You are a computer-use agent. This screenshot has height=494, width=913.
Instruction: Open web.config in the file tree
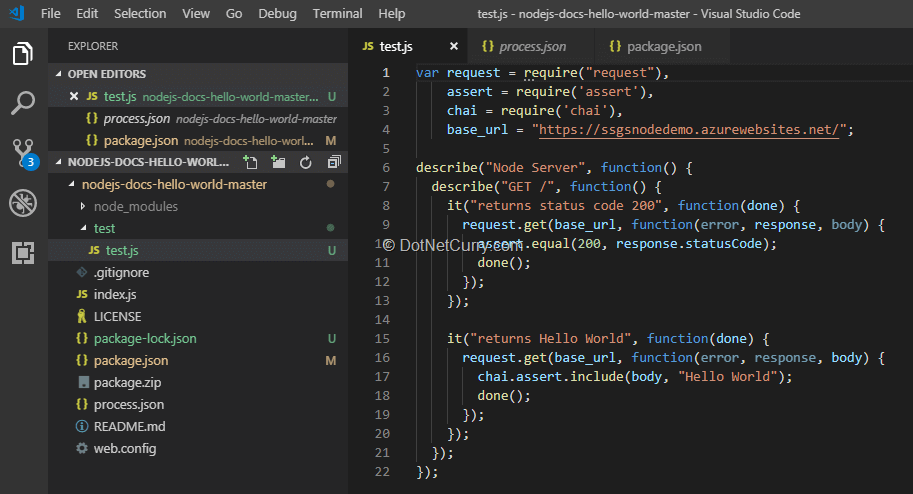click(198, 449)
